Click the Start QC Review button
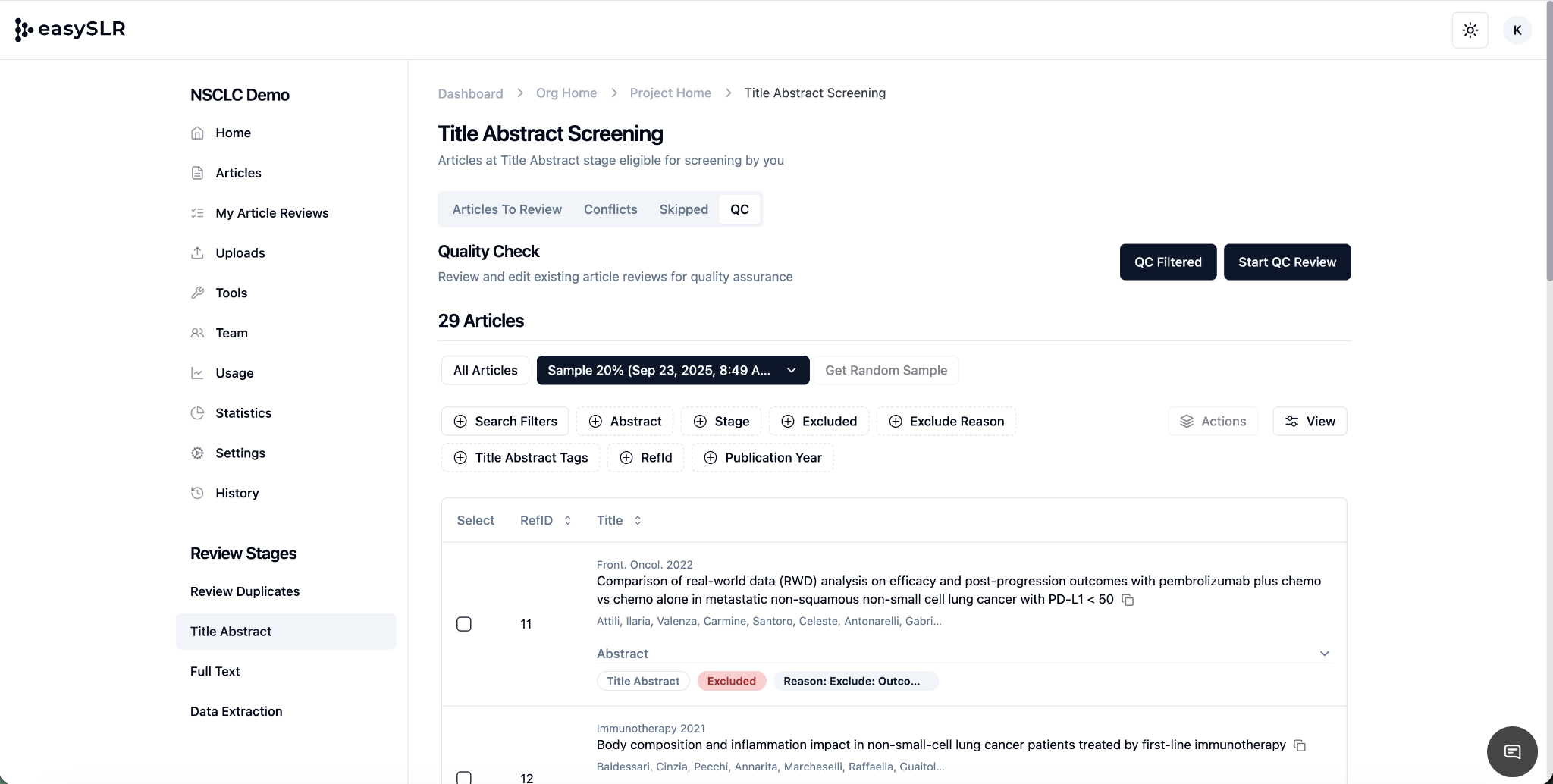 click(1287, 262)
